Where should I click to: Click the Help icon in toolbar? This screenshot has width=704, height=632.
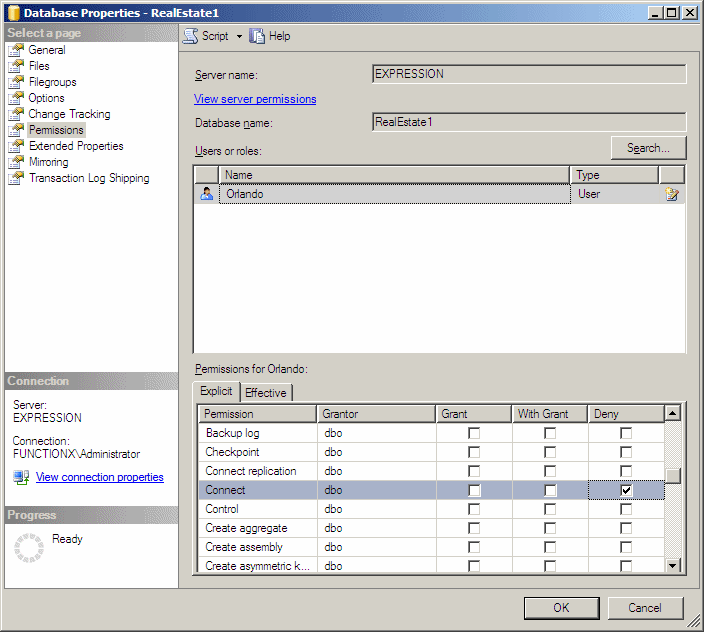click(257, 36)
